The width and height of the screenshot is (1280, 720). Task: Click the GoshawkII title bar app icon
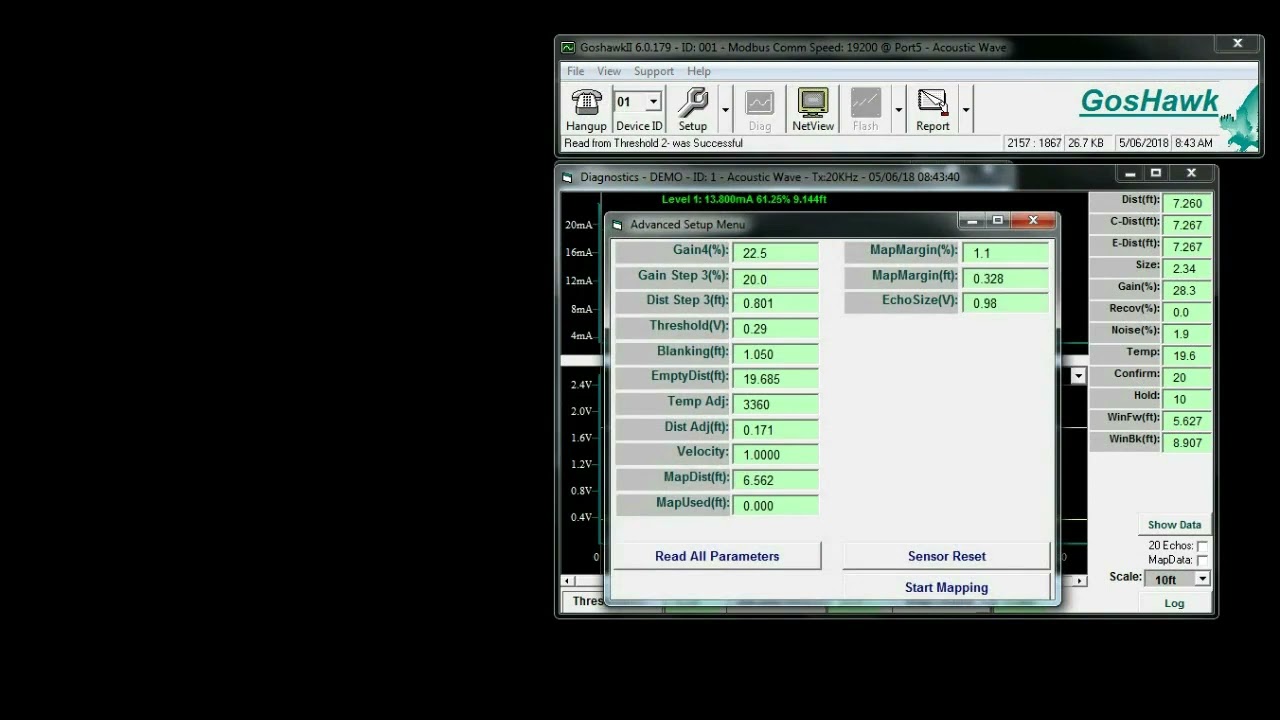coord(568,47)
